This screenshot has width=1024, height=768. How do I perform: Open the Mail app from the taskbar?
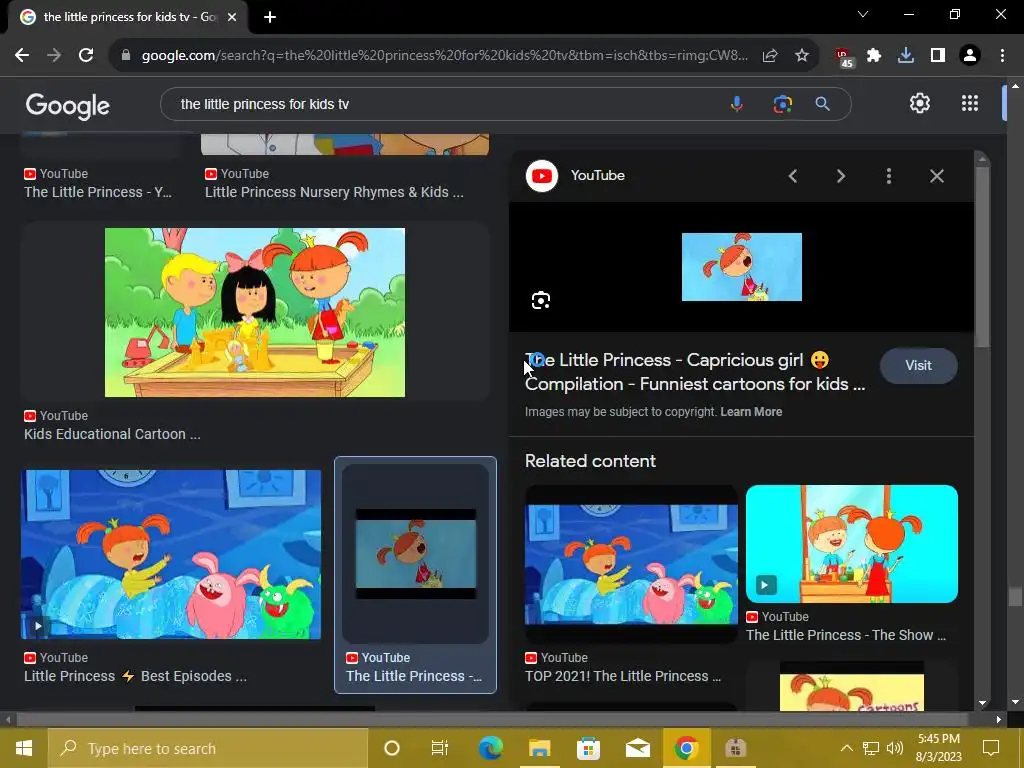click(x=637, y=748)
